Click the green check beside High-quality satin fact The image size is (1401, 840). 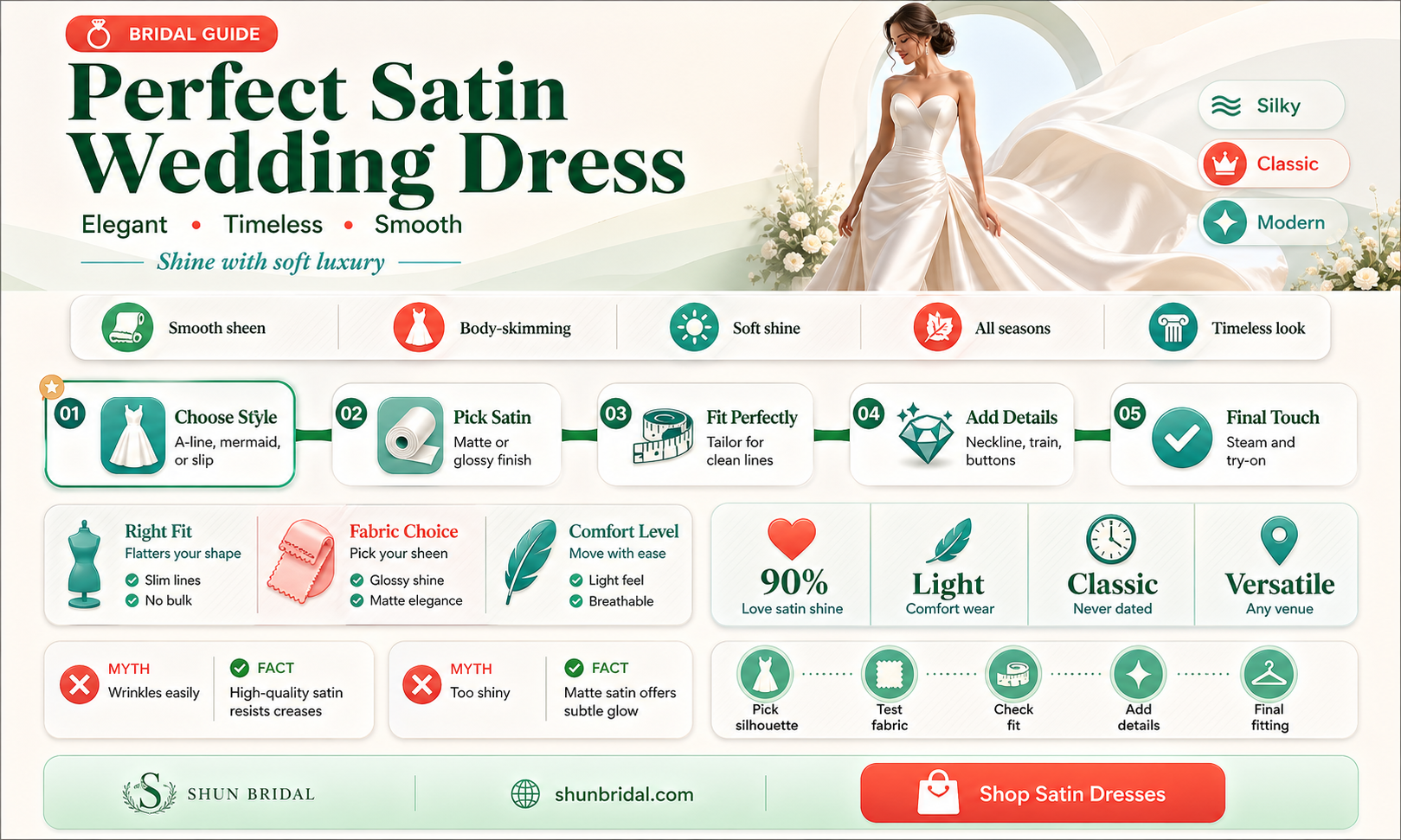point(240,668)
